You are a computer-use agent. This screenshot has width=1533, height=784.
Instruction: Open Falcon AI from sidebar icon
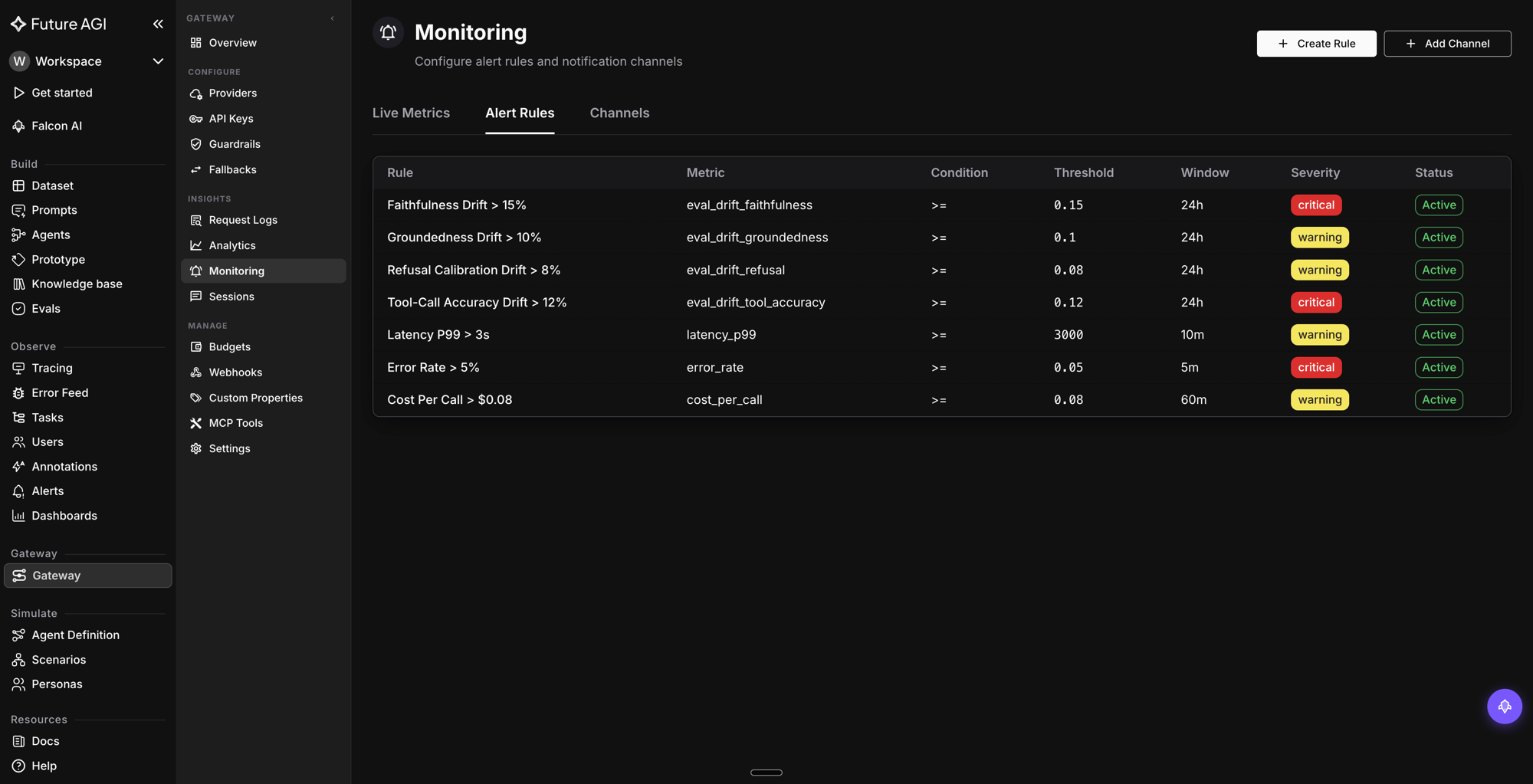pos(18,126)
